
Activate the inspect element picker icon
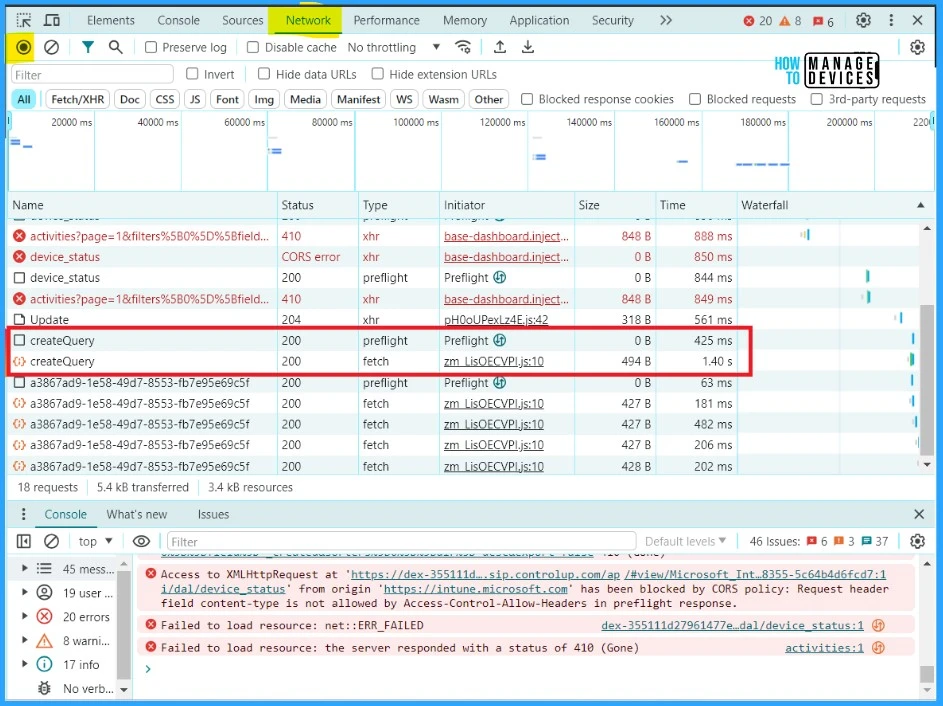pyautogui.click(x=23, y=20)
